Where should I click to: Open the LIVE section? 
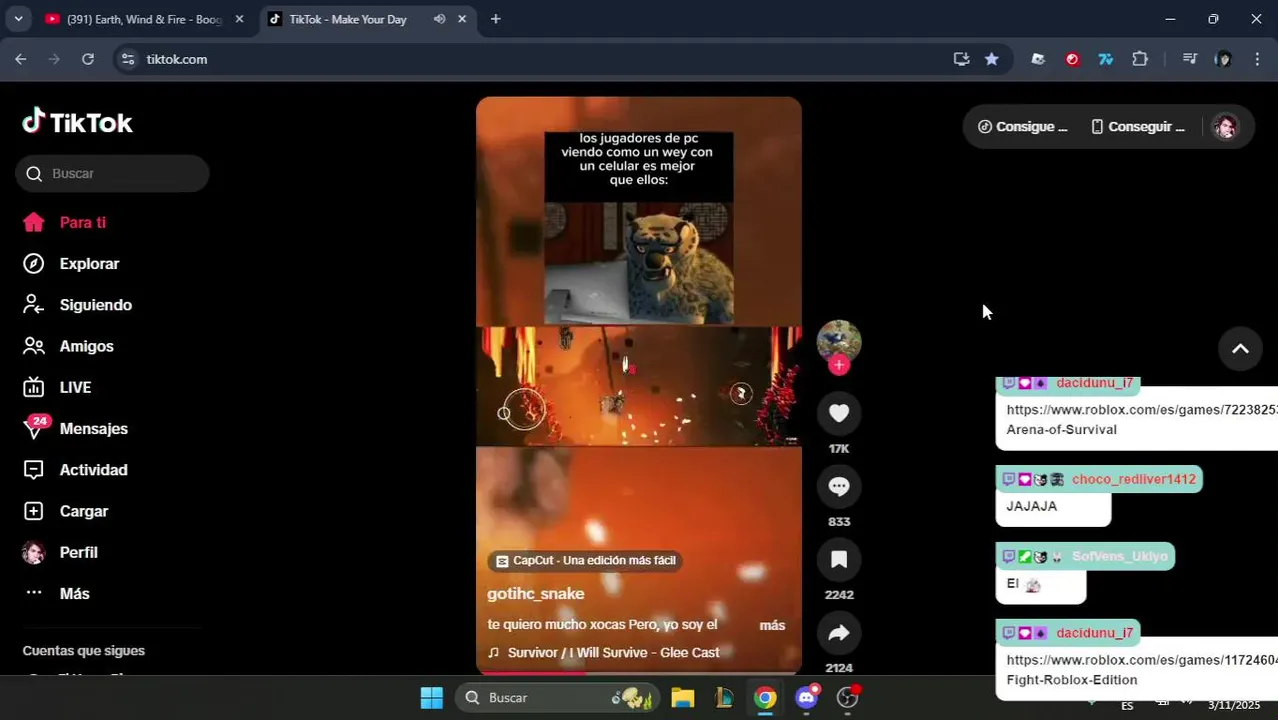point(57,387)
